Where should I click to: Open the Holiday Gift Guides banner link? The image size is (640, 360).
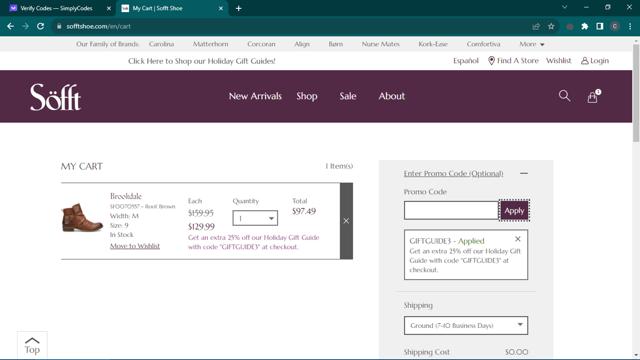pos(202,61)
